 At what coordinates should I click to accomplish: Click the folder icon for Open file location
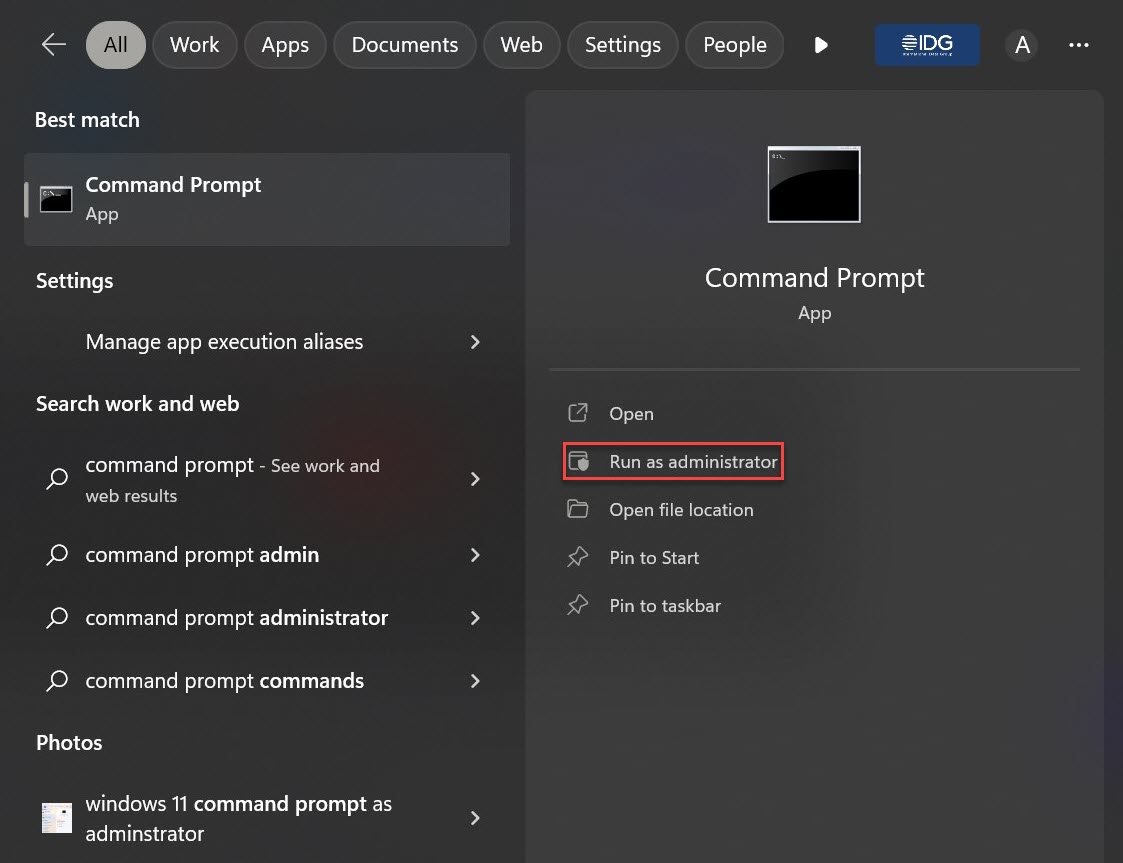(578, 509)
